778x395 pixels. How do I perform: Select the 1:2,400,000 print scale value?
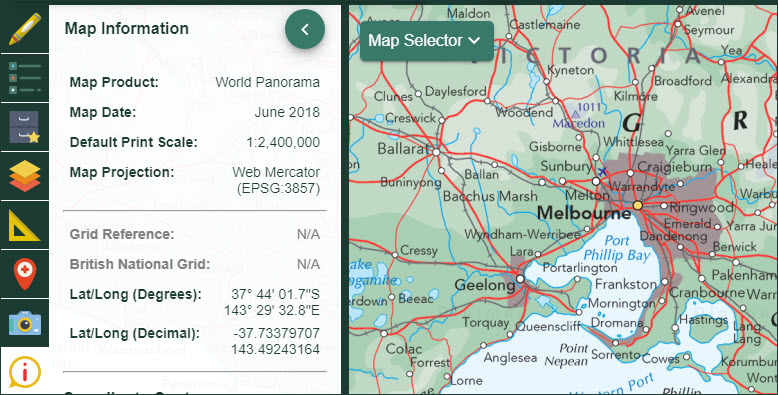(283, 142)
